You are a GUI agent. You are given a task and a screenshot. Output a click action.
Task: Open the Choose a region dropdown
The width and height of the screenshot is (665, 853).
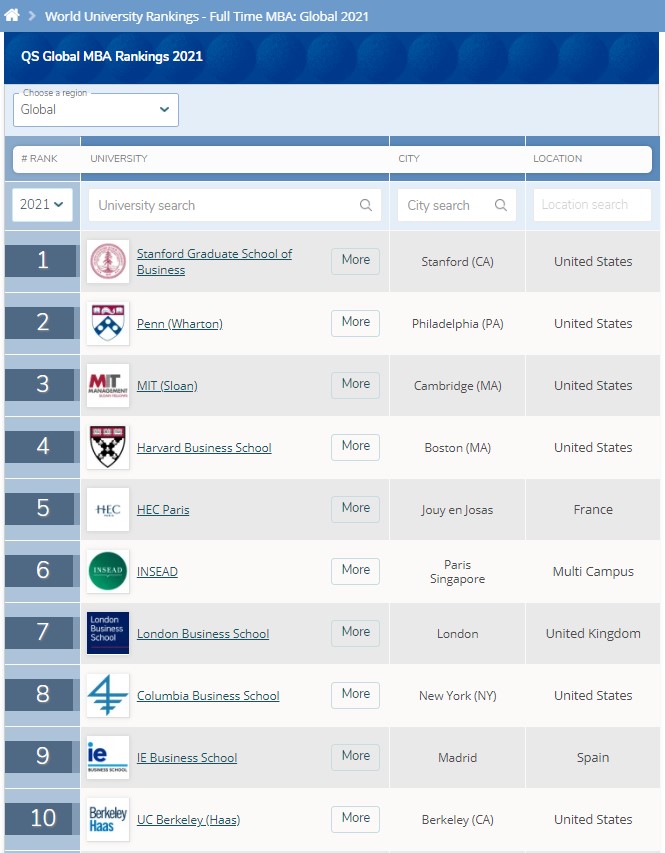pos(96,110)
